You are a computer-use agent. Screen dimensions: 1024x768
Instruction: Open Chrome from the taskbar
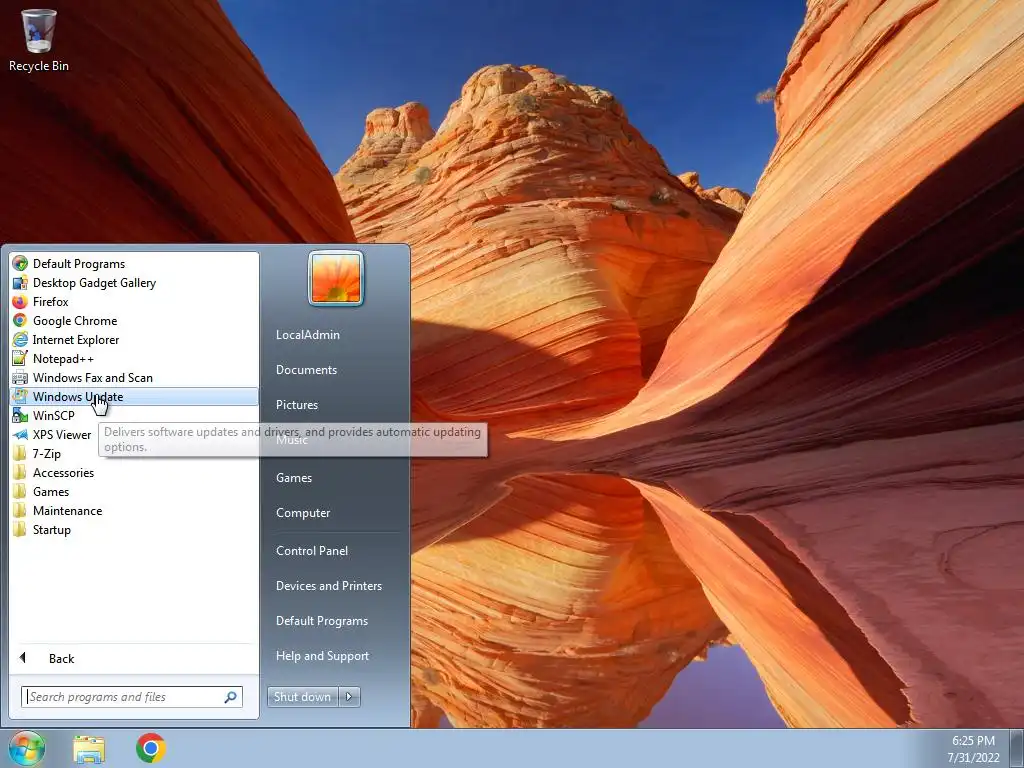pyautogui.click(x=151, y=748)
